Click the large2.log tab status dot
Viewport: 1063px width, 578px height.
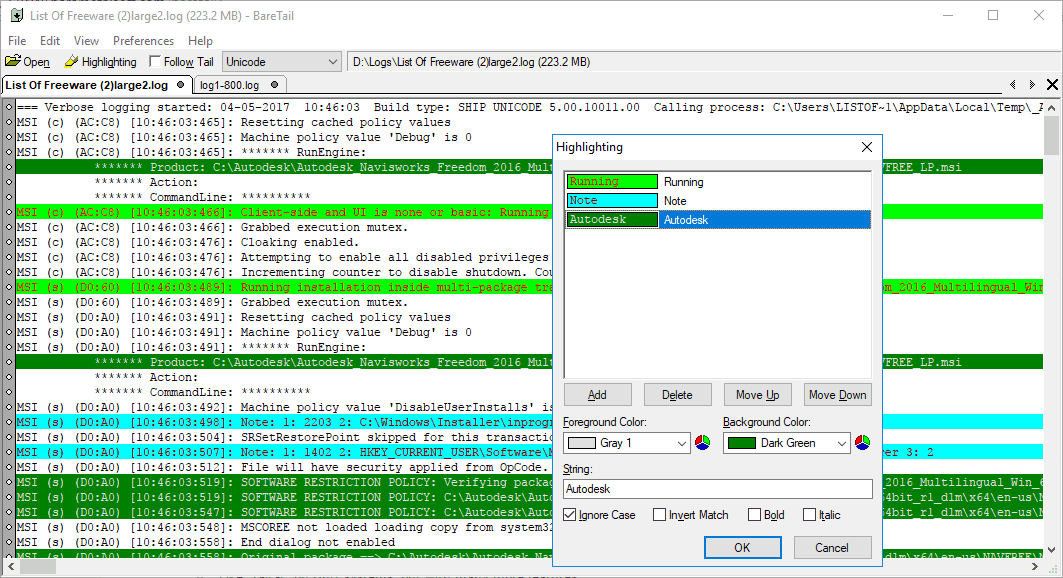tap(180, 85)
